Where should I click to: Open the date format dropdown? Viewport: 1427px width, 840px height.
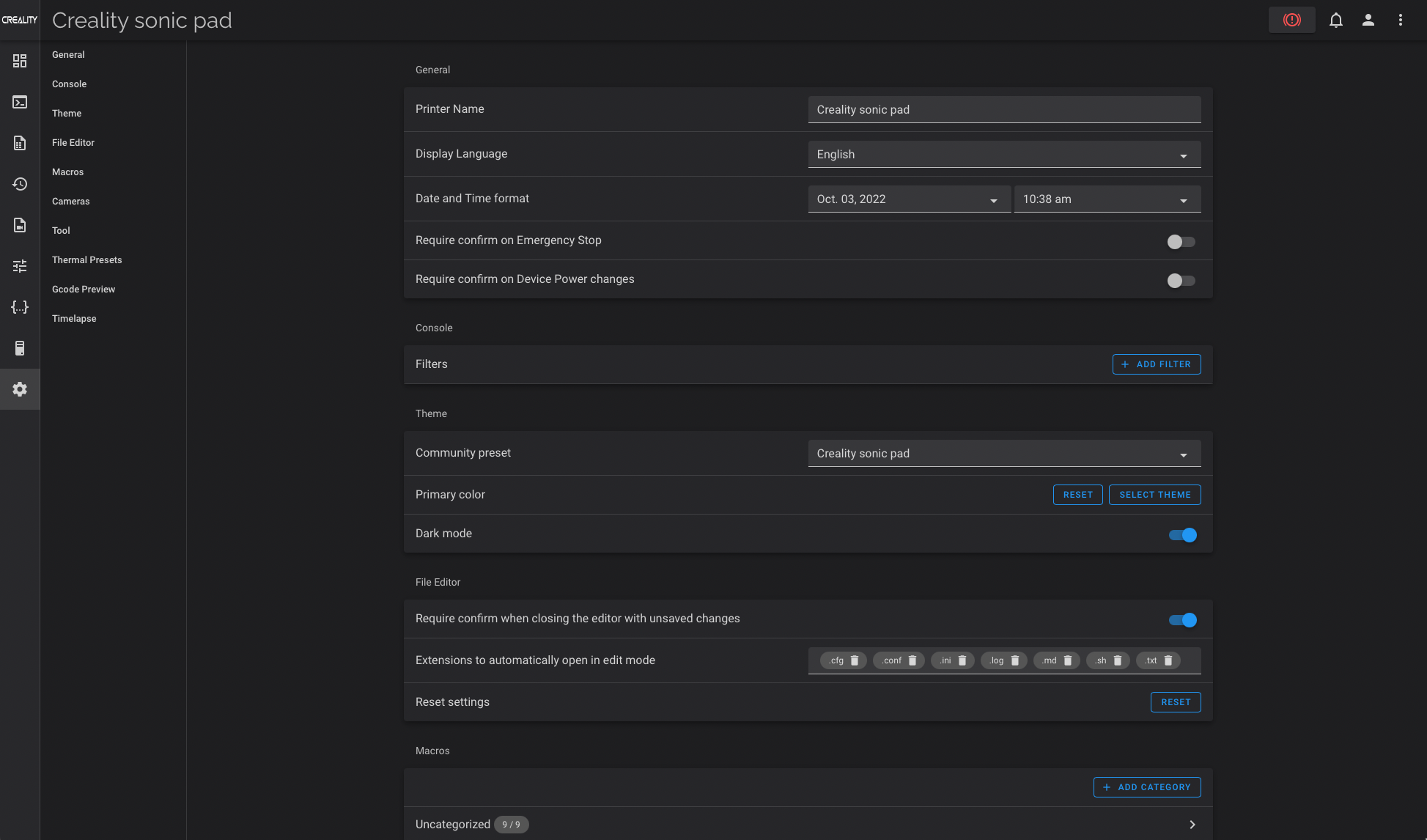pos(909,199)
